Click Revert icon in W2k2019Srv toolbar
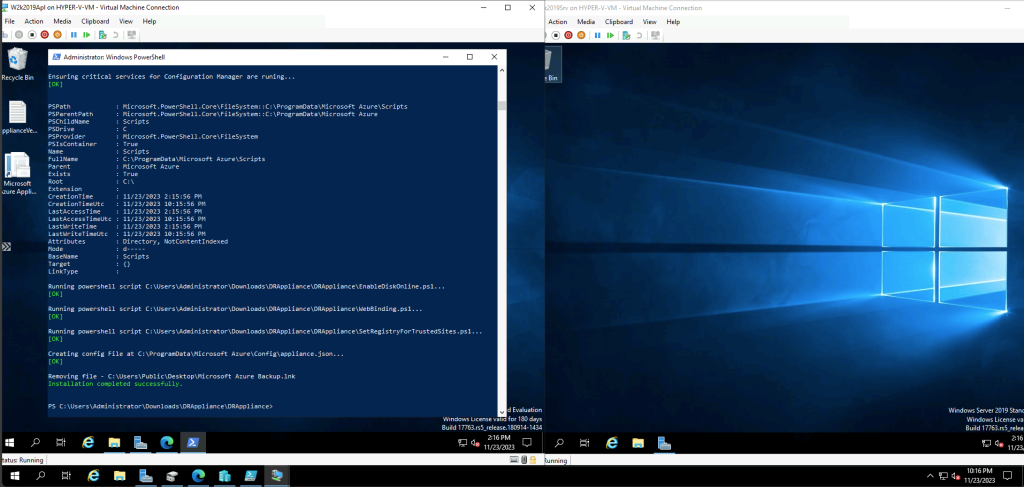 [639, 35]
